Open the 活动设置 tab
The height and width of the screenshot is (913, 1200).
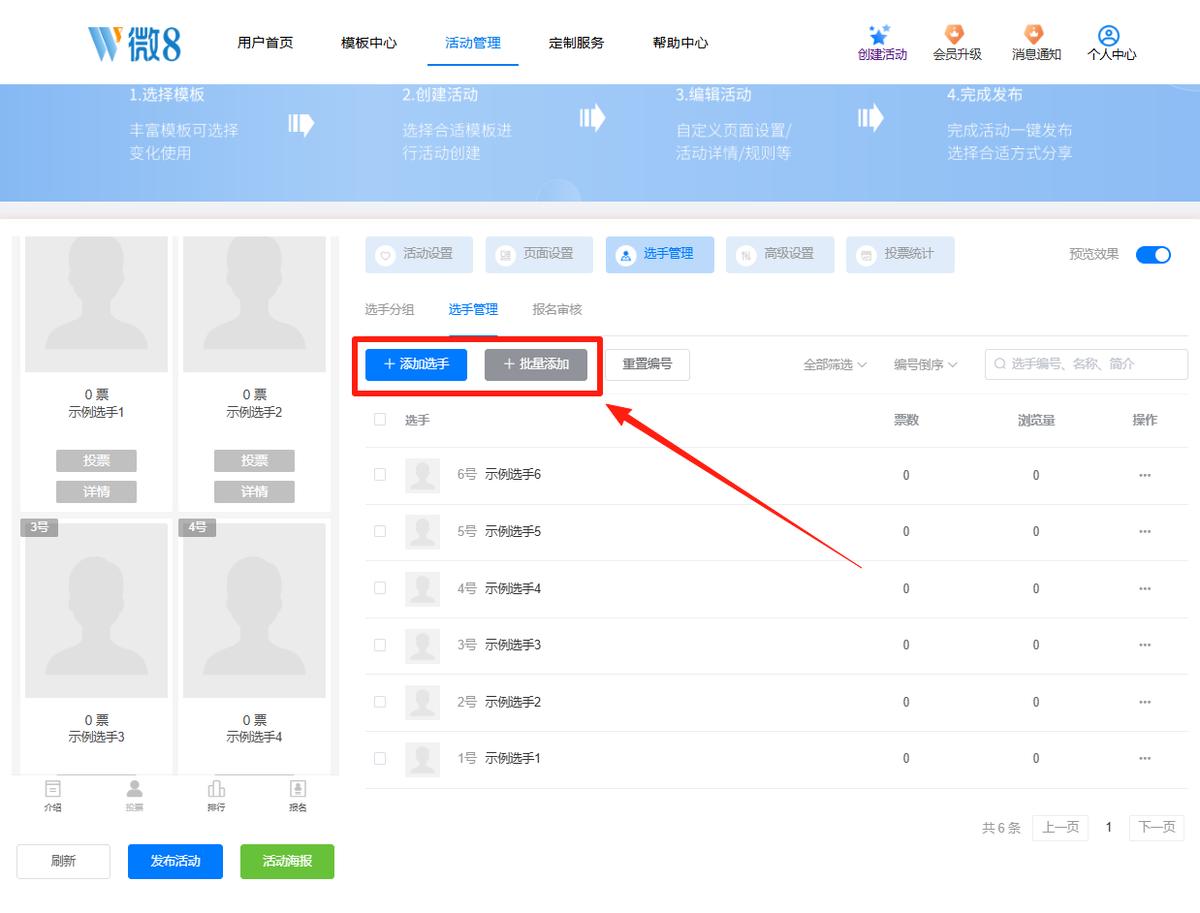click(x=419, y=254)
